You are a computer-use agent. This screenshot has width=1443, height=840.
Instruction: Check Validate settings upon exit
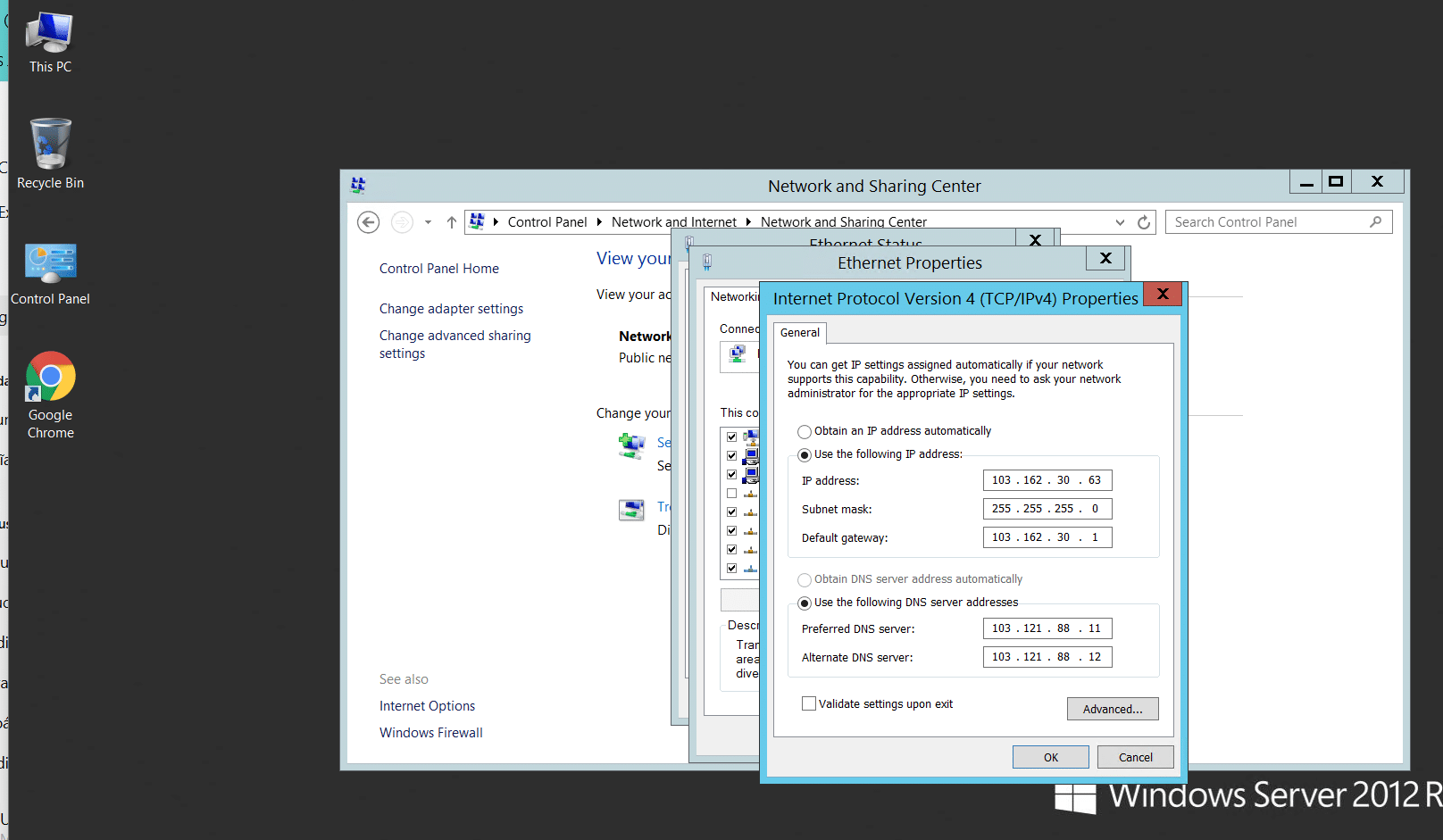(809, 703)
